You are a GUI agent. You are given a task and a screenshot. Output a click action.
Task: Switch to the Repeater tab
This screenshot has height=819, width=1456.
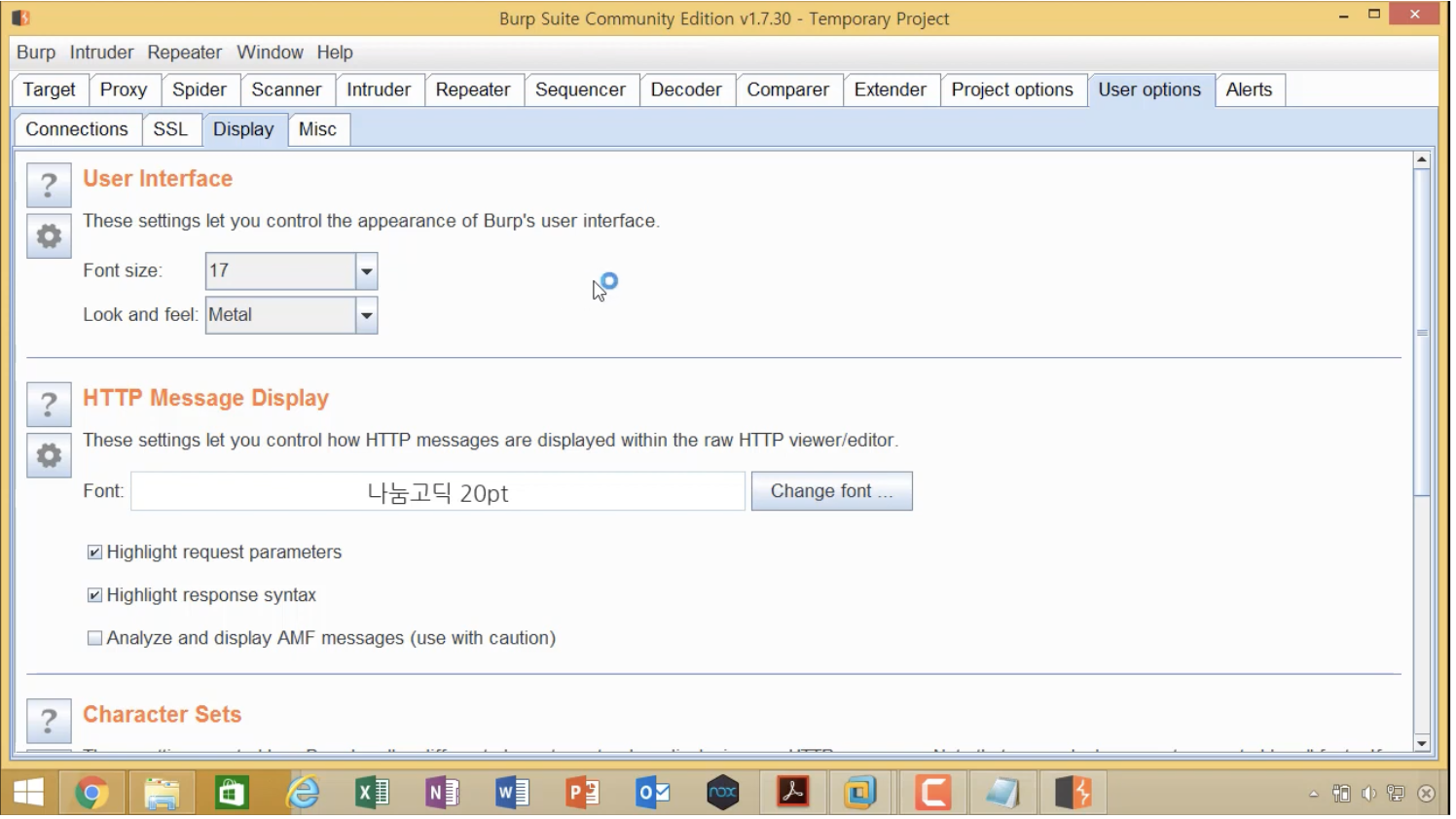(x=473, y=89)
